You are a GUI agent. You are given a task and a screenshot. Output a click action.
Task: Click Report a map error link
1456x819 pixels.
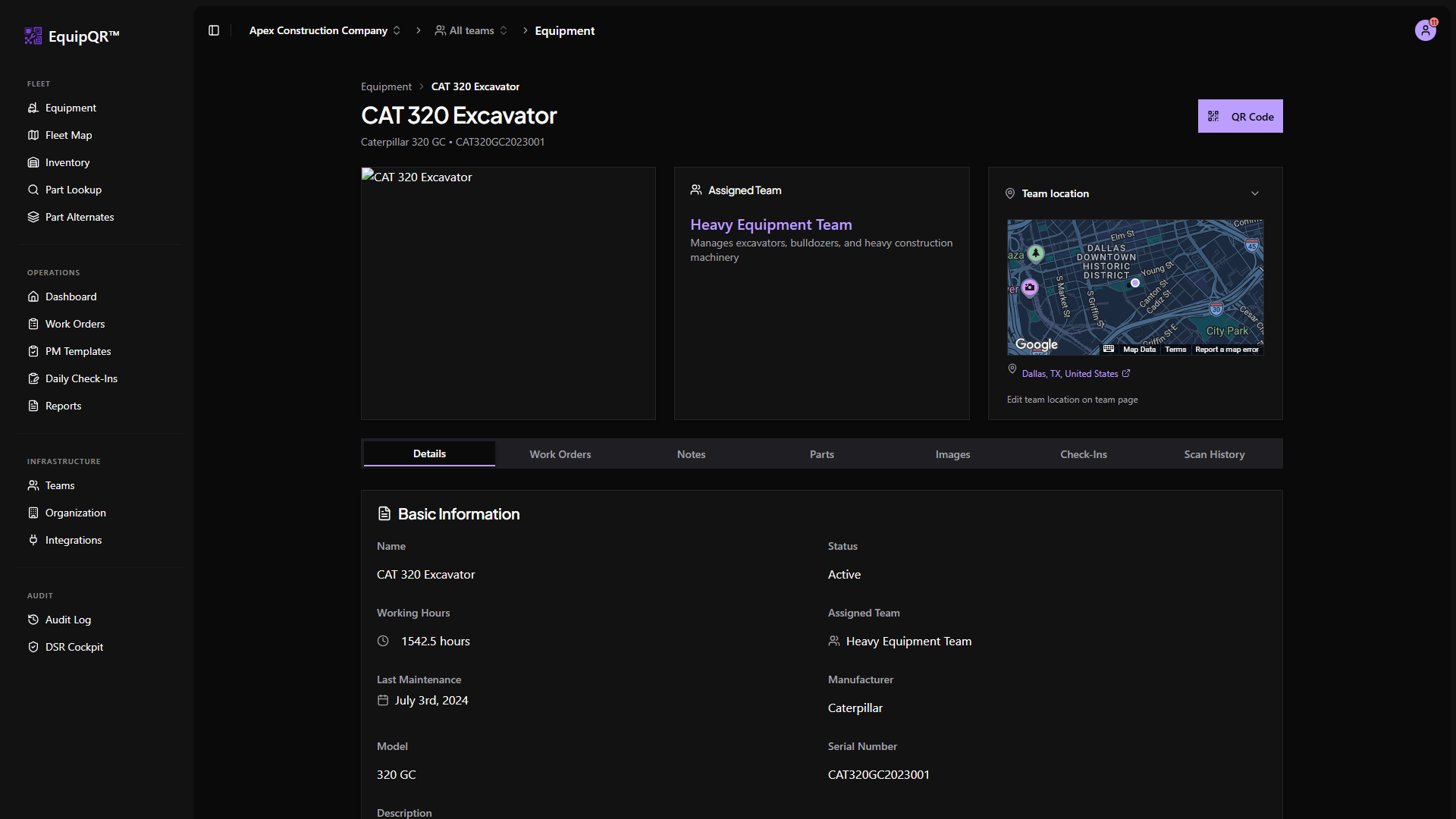coord(1227,350)
